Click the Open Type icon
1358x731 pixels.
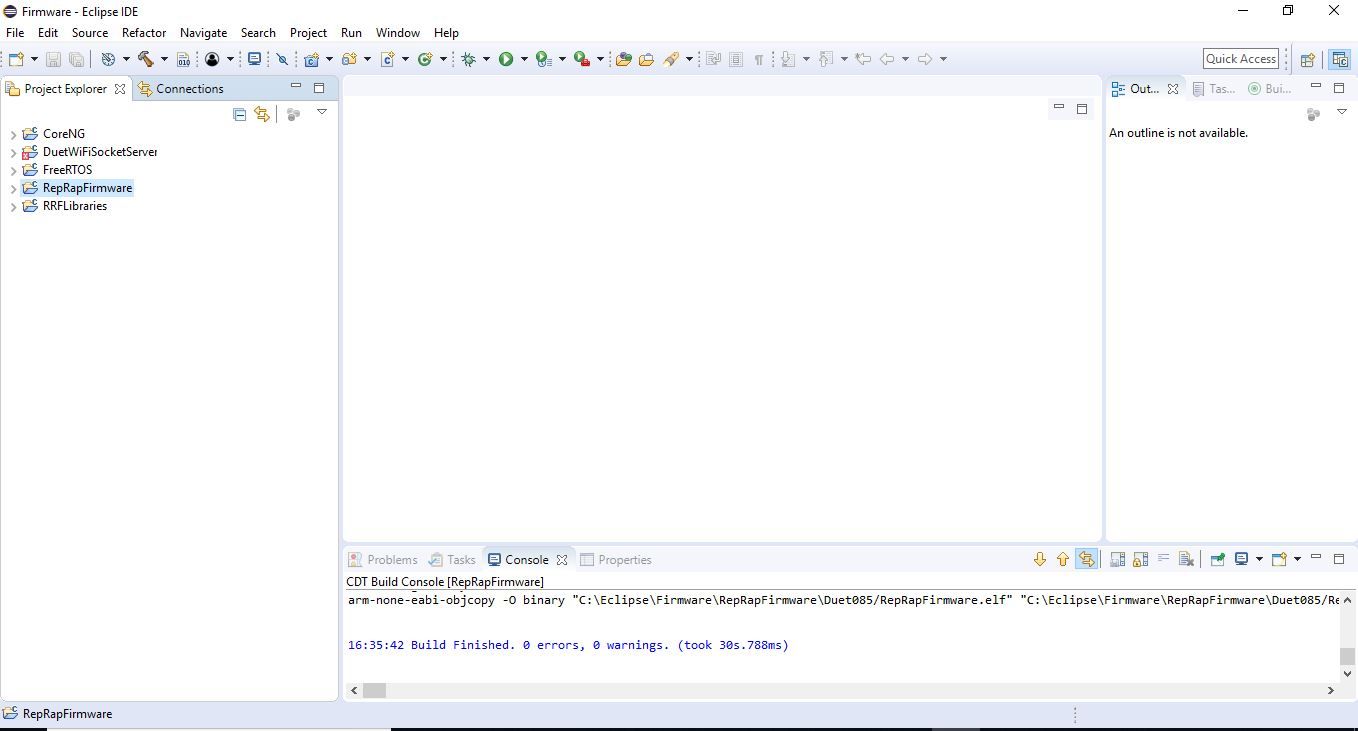point(623,59)
